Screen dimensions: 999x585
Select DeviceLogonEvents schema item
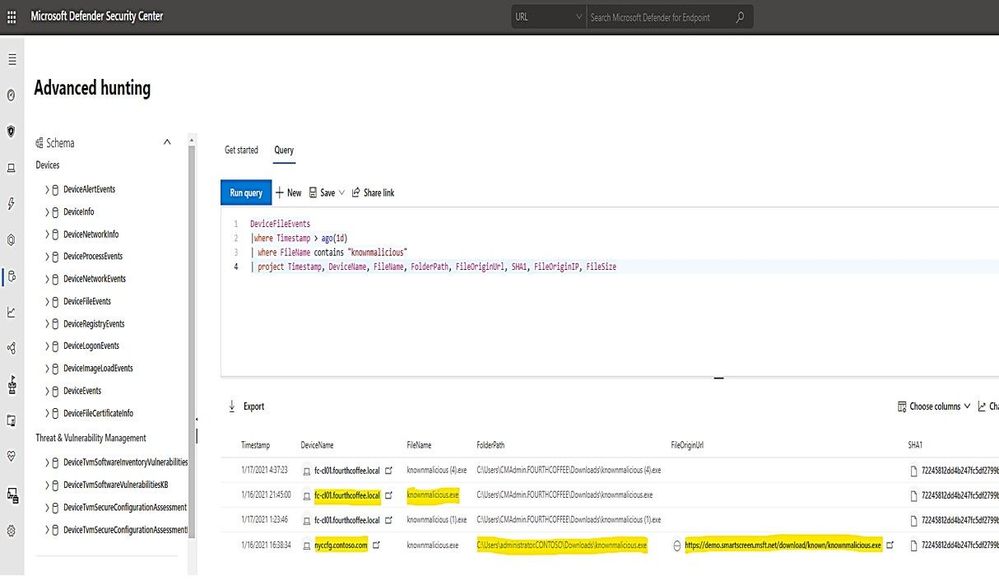(x=91, y=345)
